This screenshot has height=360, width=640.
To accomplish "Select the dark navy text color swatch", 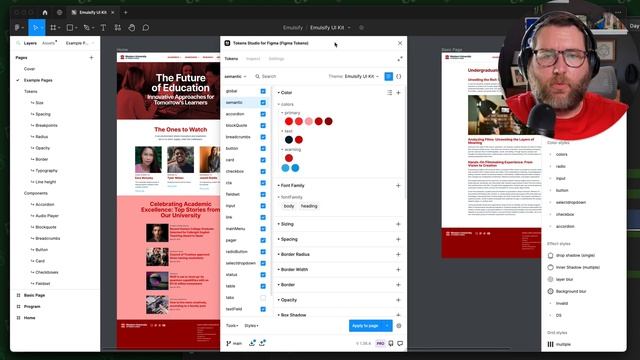I will [x=289, y=140].
